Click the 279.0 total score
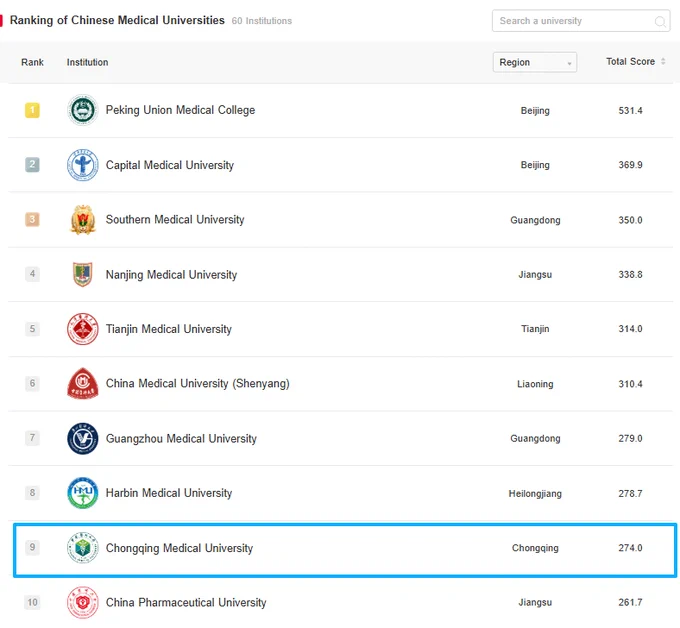The width and height of the screenshot is (680, 628). click(630, 439)
